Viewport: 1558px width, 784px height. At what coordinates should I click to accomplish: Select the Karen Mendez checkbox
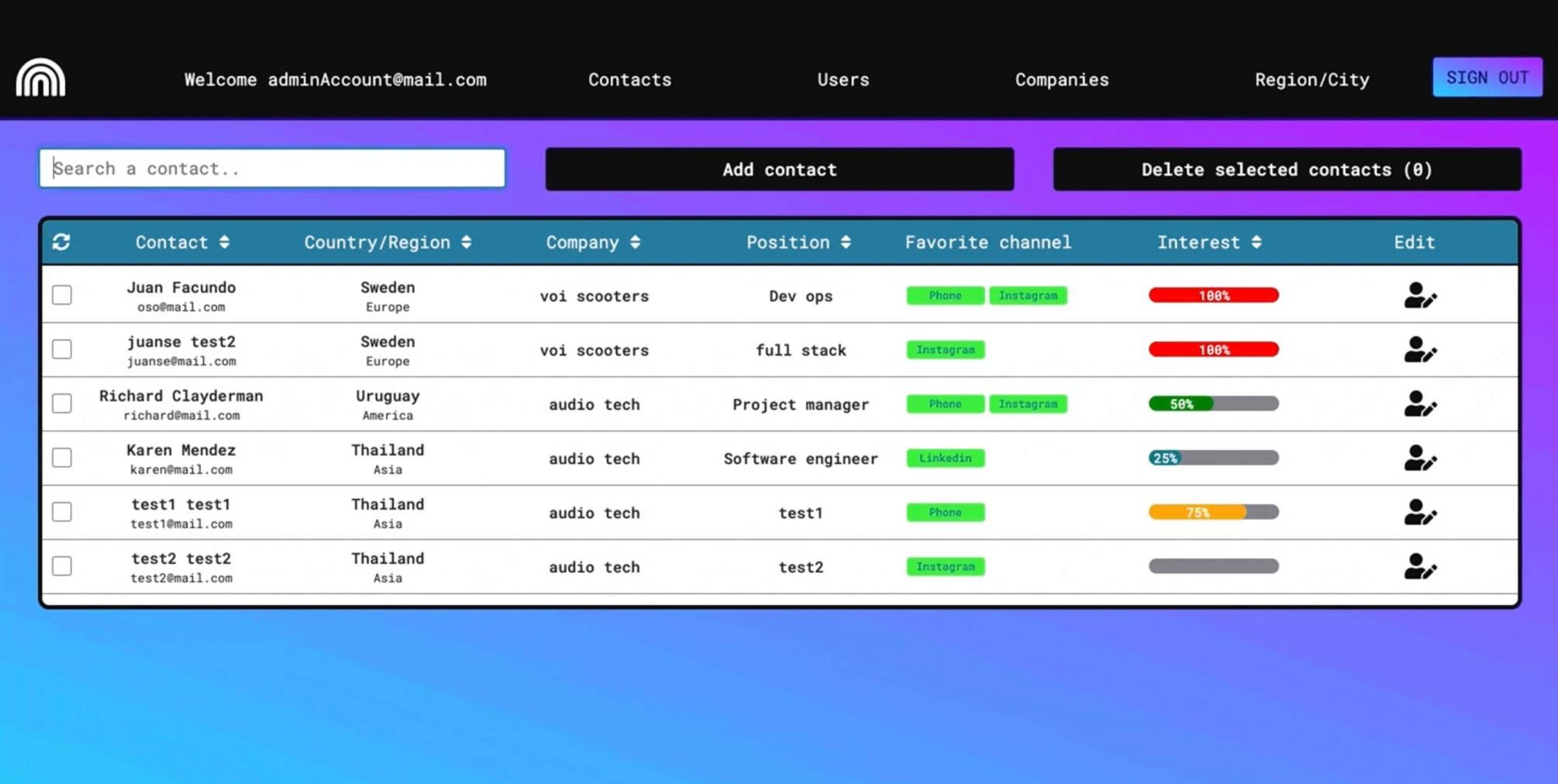point(62,458)
